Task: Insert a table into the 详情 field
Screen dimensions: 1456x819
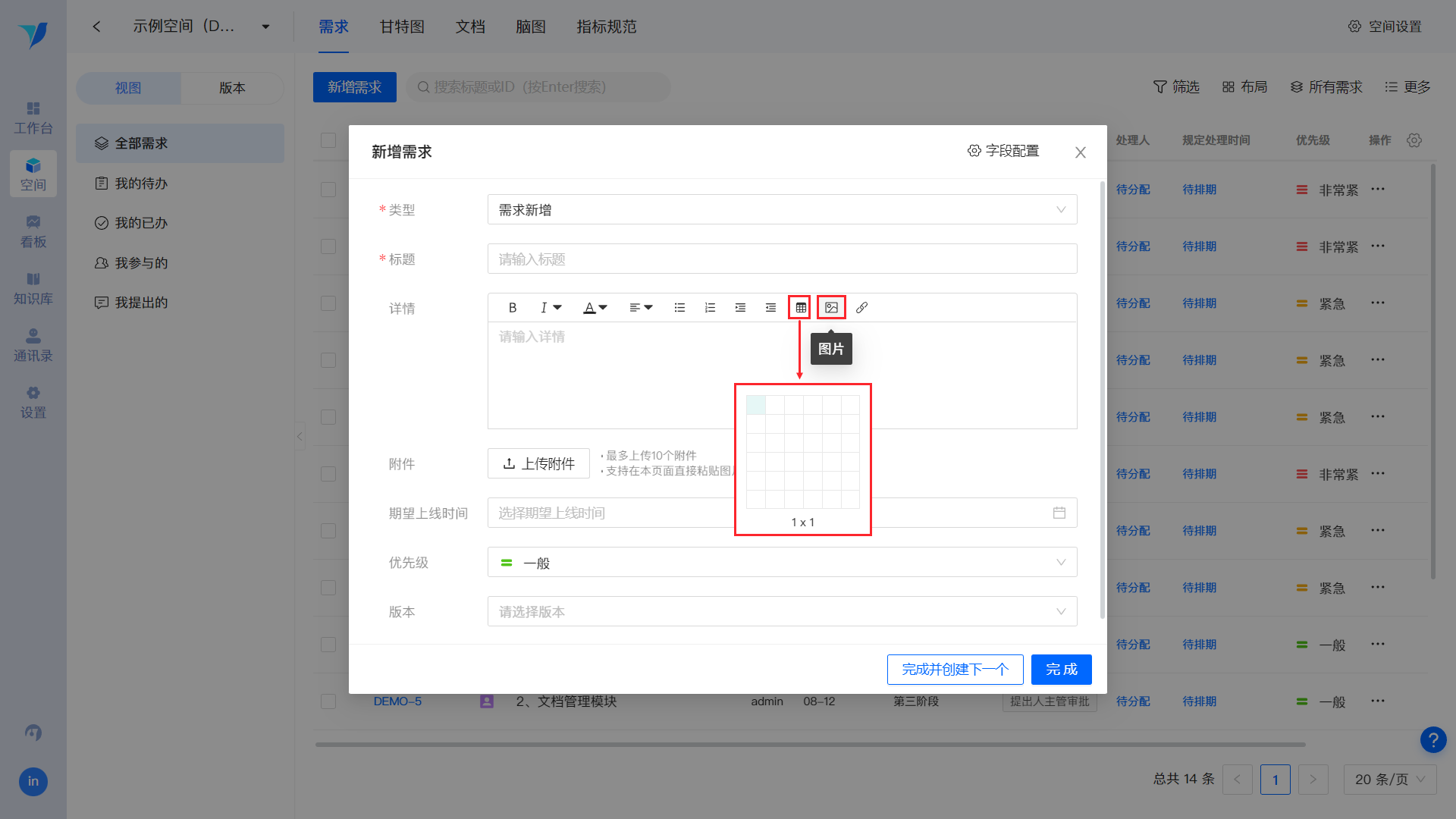Action: point(800,307)
